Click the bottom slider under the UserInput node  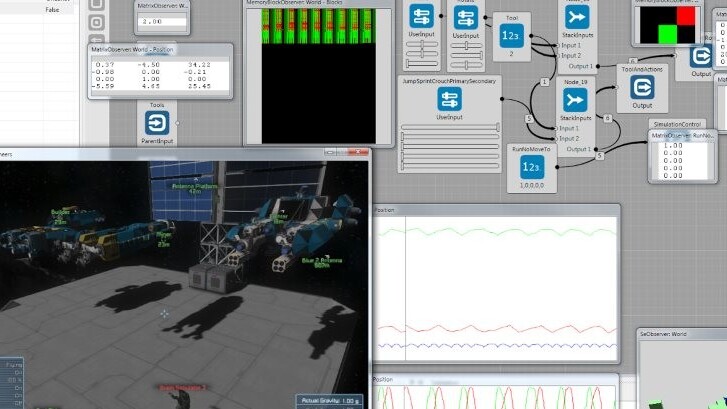click(x=450, y=166)
